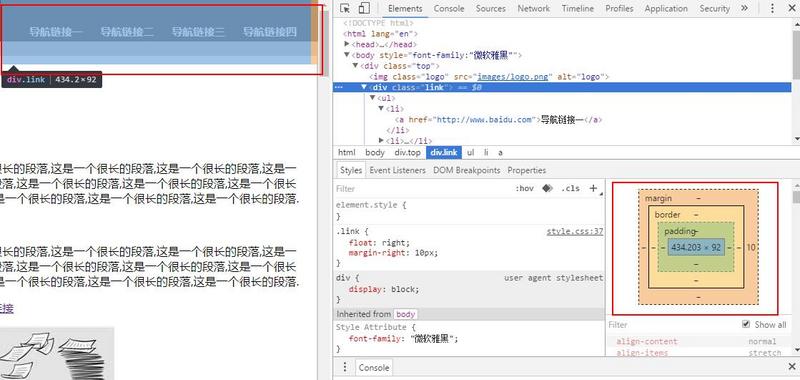Select html in the breadcrumb bar
800x380 pixels.
click(346, 153)
